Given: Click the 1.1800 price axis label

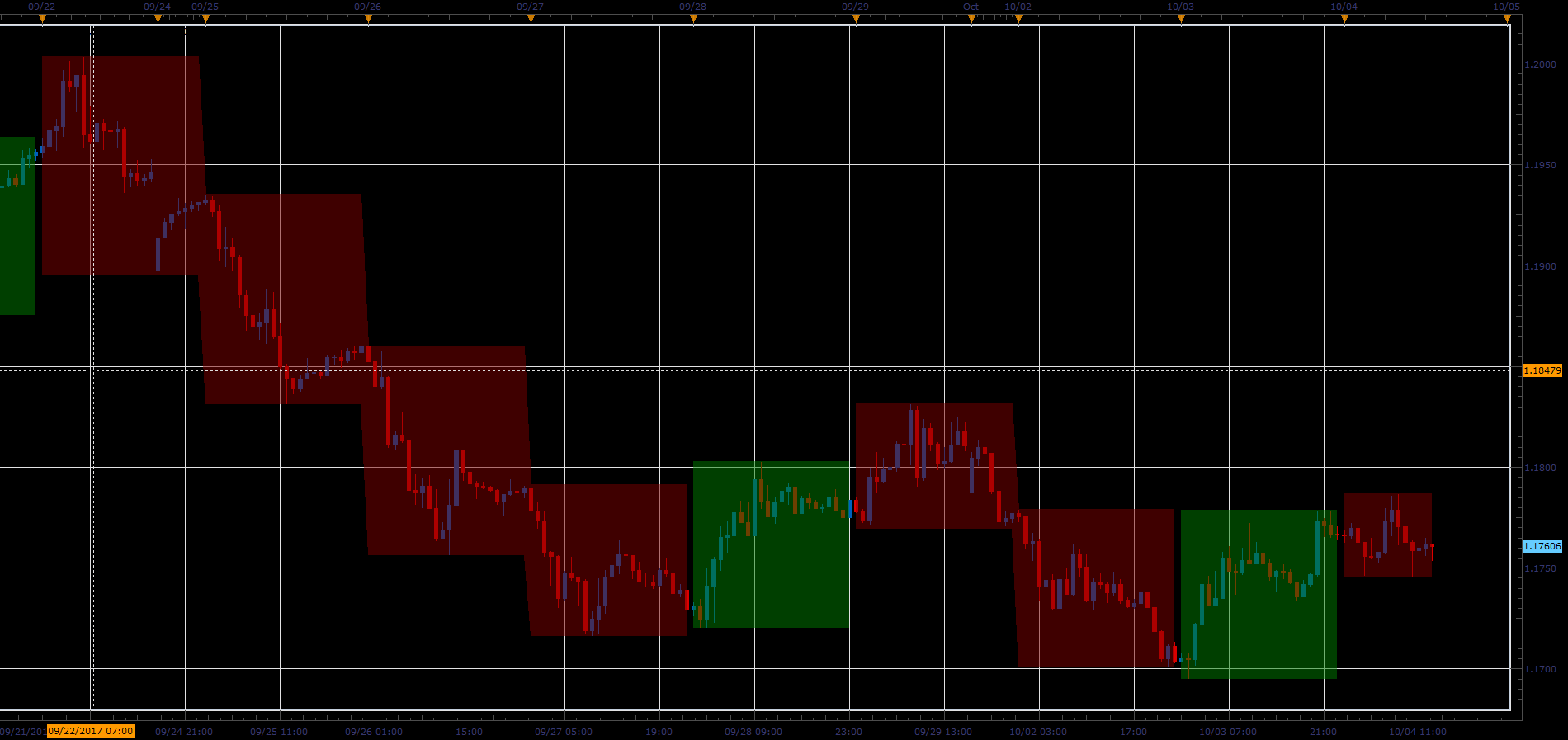Looking at the screenshot, I should 1540,468.
